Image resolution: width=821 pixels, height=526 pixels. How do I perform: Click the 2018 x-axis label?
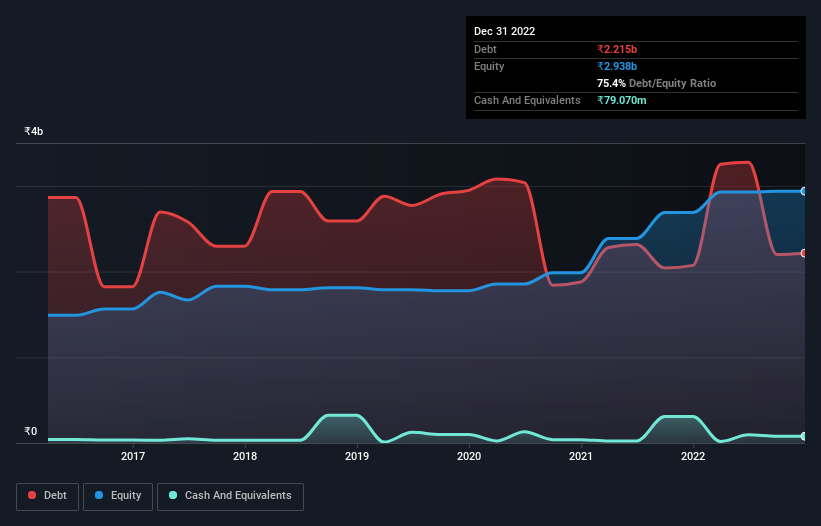[x=245, y=456]
